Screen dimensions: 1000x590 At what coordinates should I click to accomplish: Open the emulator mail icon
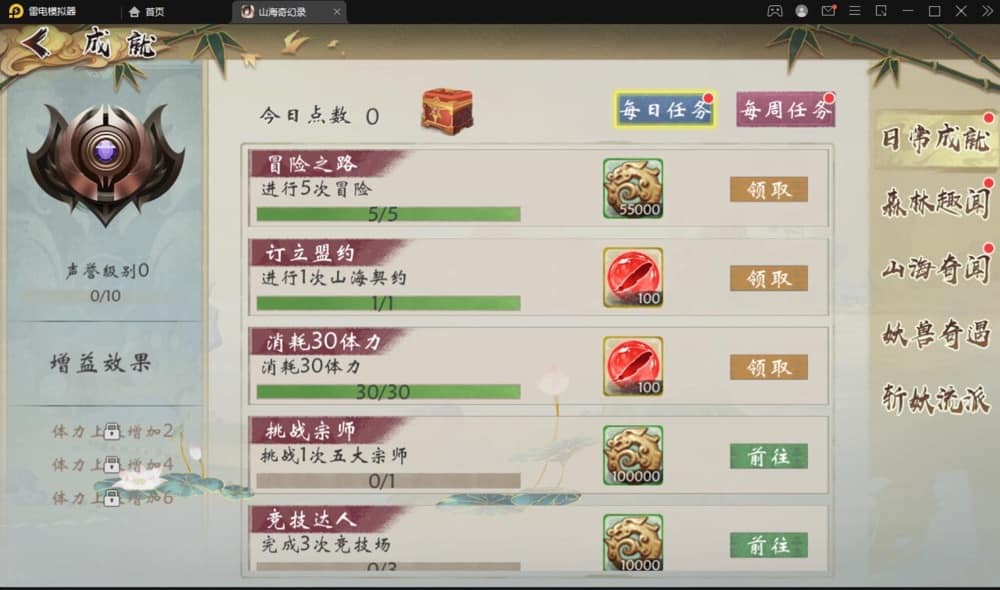(x=828, y=11)
